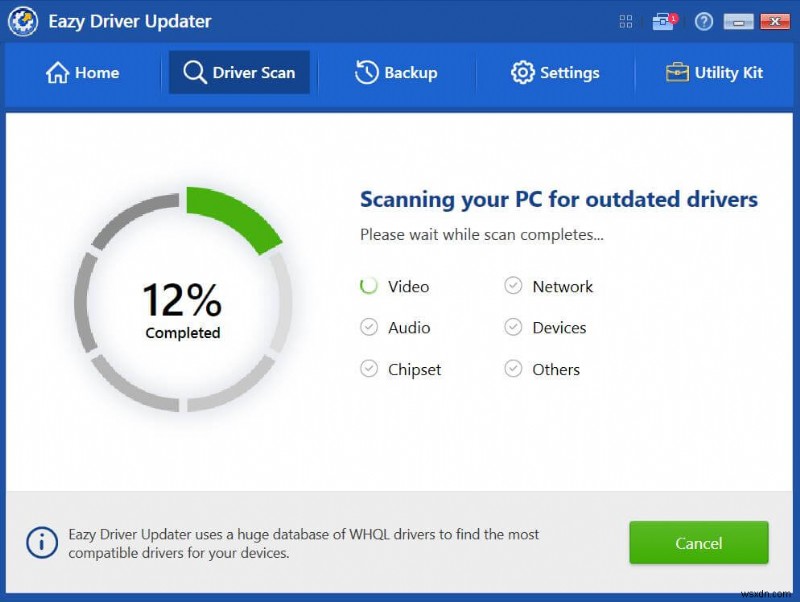Open the Settings gear icon
The width and height of the screenshot is (800, 602).
tap(521, 72)
